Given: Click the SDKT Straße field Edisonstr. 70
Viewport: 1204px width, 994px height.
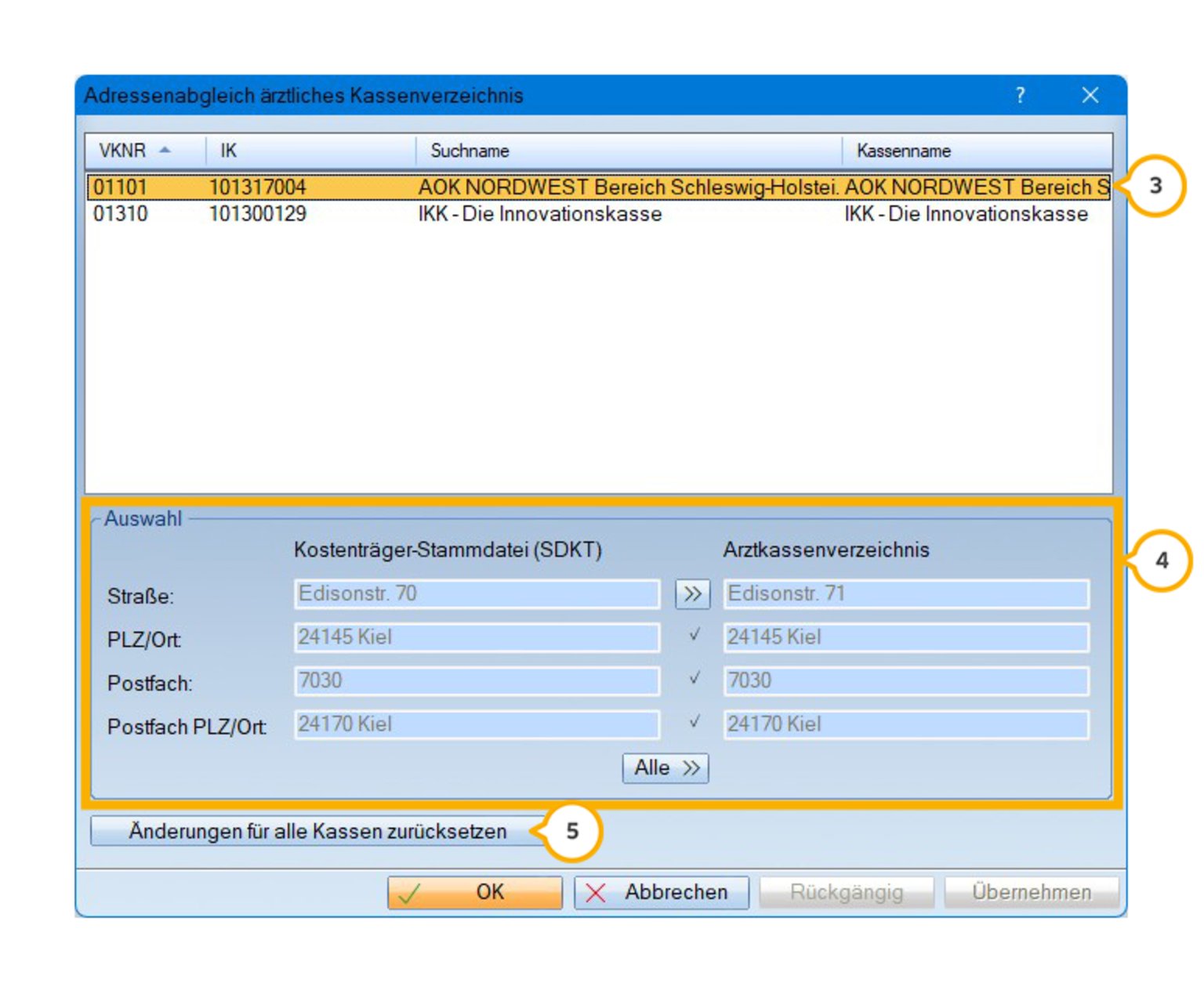Looking at the screenshot, I should tap(477, 594).
